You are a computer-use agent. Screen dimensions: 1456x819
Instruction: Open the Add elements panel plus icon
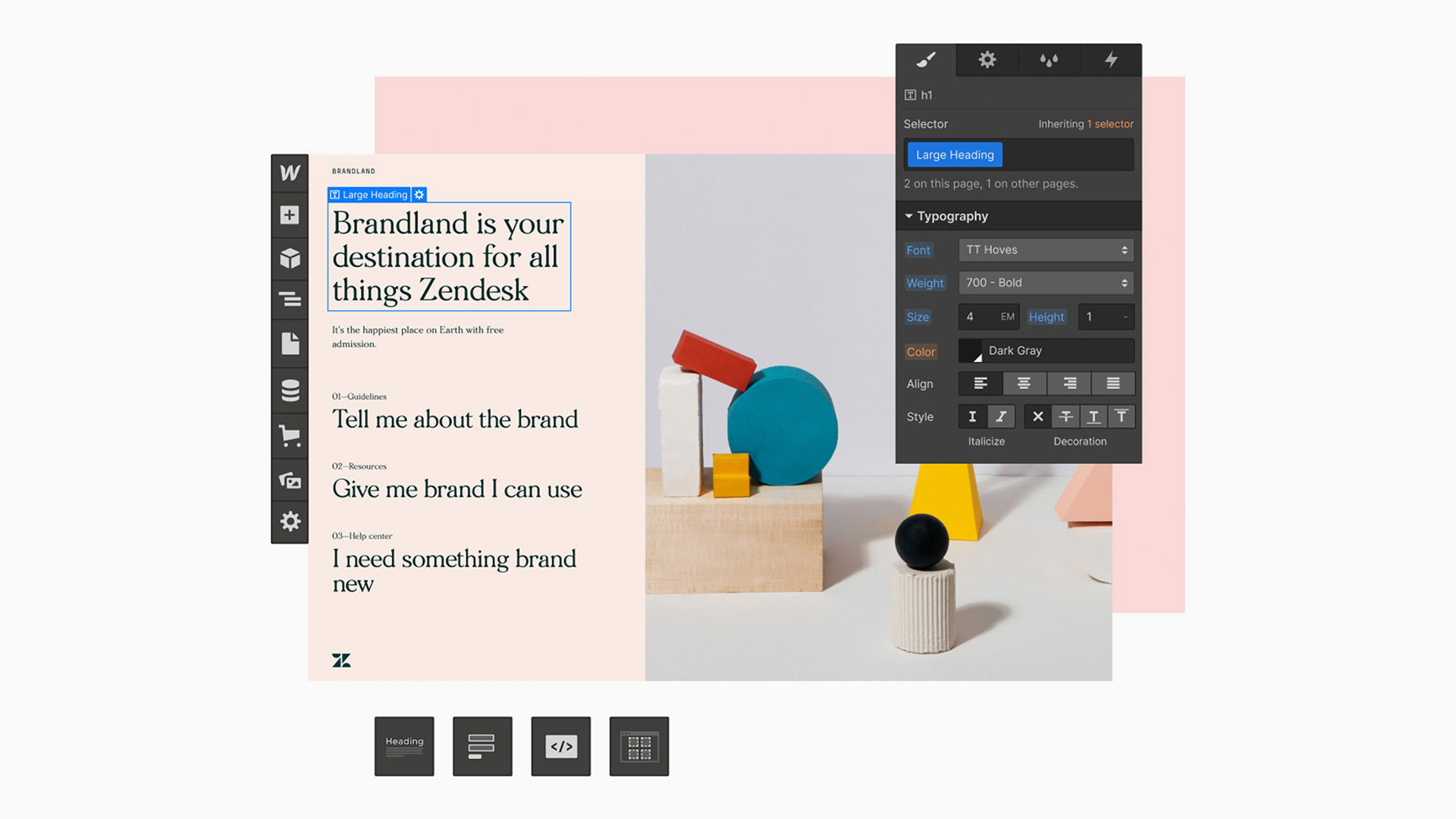point(290,215)
